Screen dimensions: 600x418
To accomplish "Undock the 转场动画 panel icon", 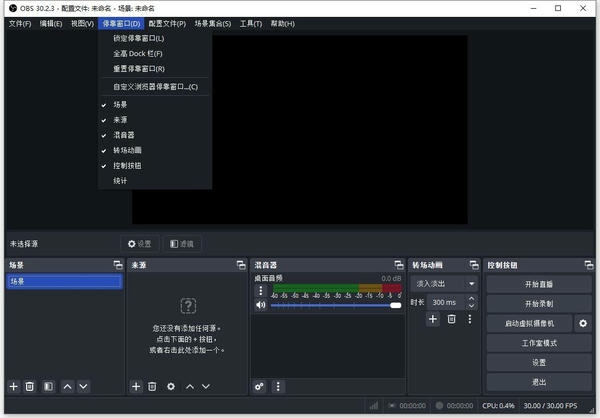I will [x=474, y=265].
